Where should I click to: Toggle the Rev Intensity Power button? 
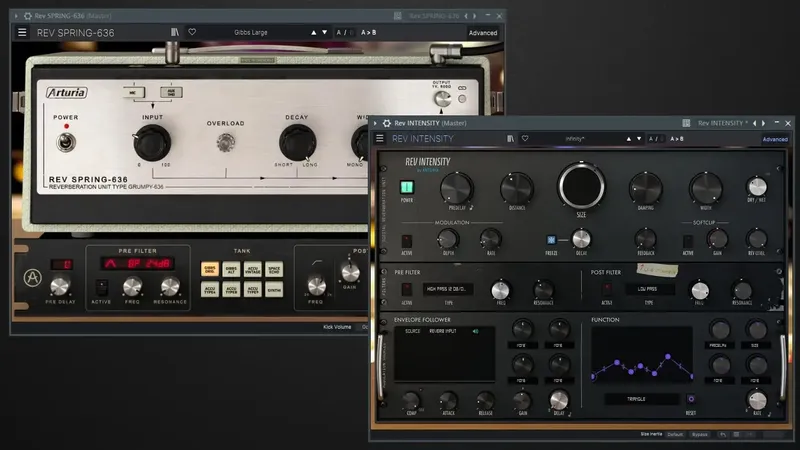407,187
